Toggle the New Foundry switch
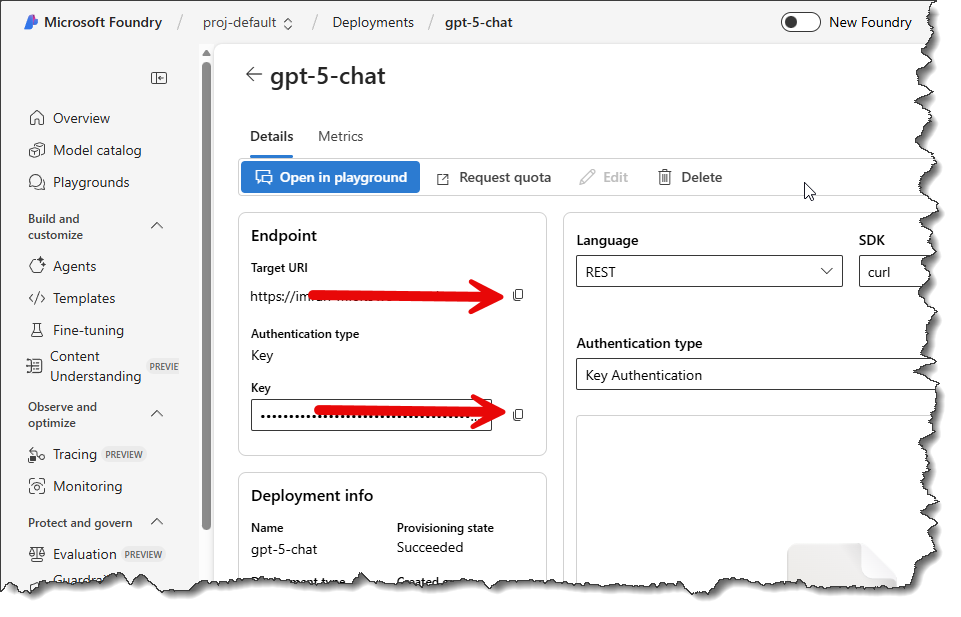The image size is (961, 617). click(800, 22)
